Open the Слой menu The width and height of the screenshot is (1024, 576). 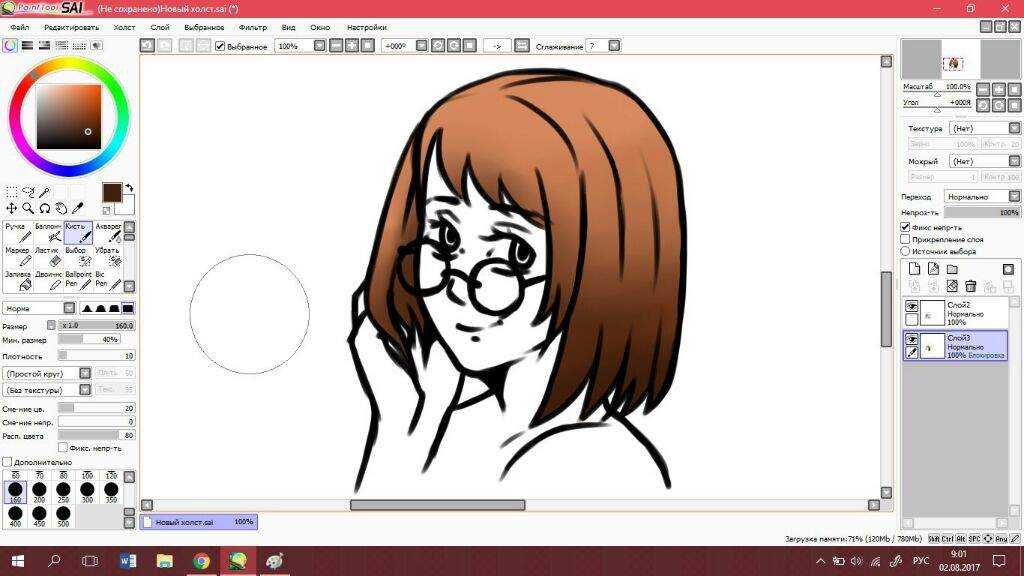click(159, 27)
